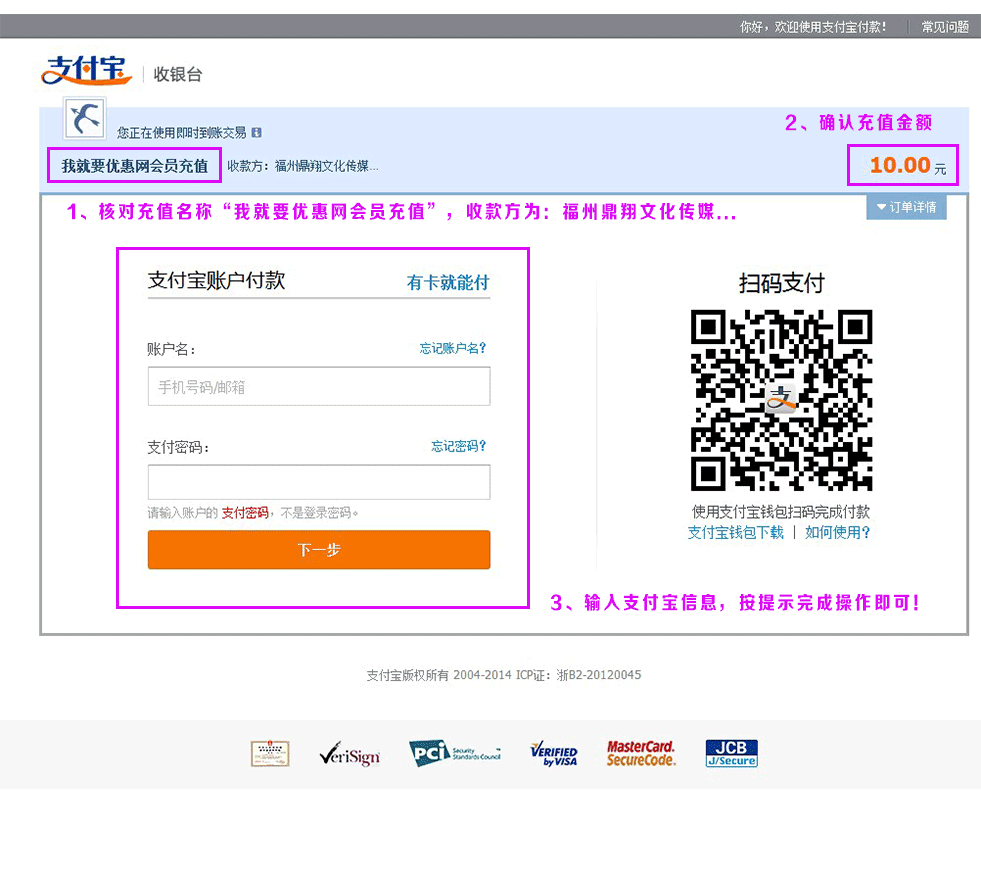Open the 常见问题 link
Image resolution: width=981 pixels, height=885 pixels.
point(945,27)
